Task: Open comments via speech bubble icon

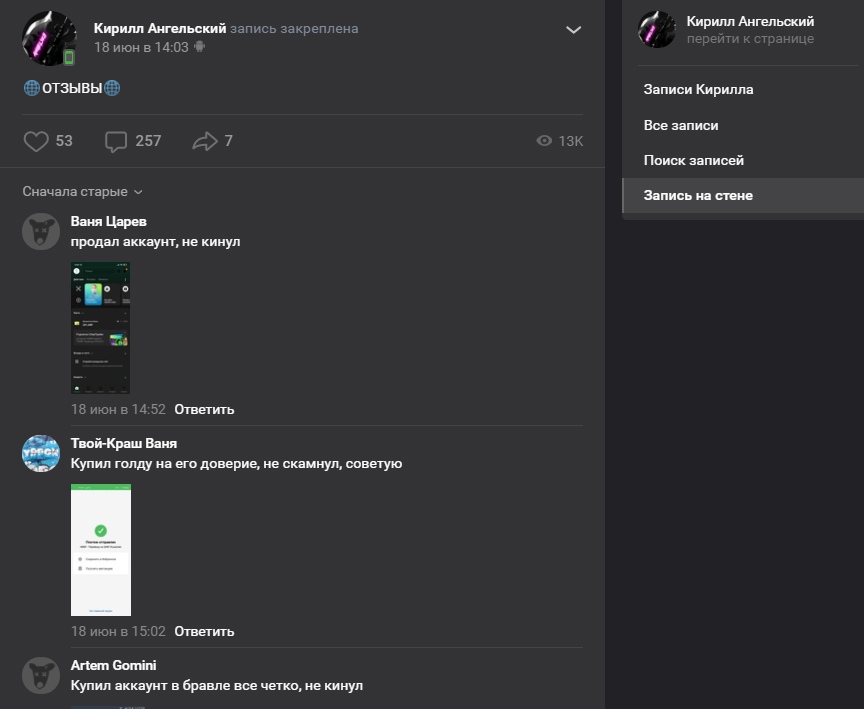Action: click(116, 141)
